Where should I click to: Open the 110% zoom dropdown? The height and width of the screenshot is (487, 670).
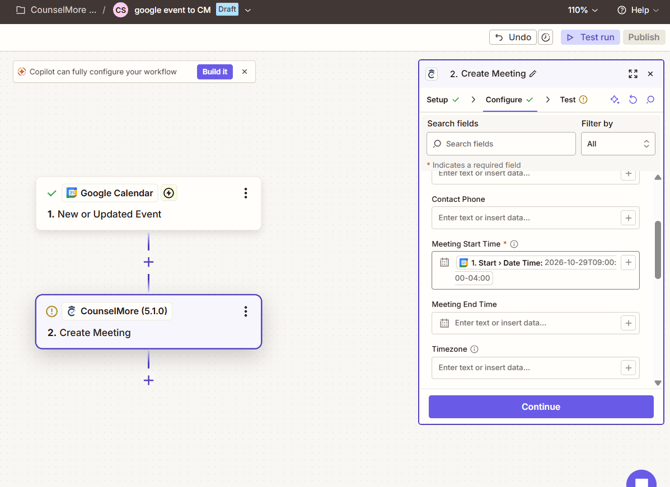click(x=582, y=10)
